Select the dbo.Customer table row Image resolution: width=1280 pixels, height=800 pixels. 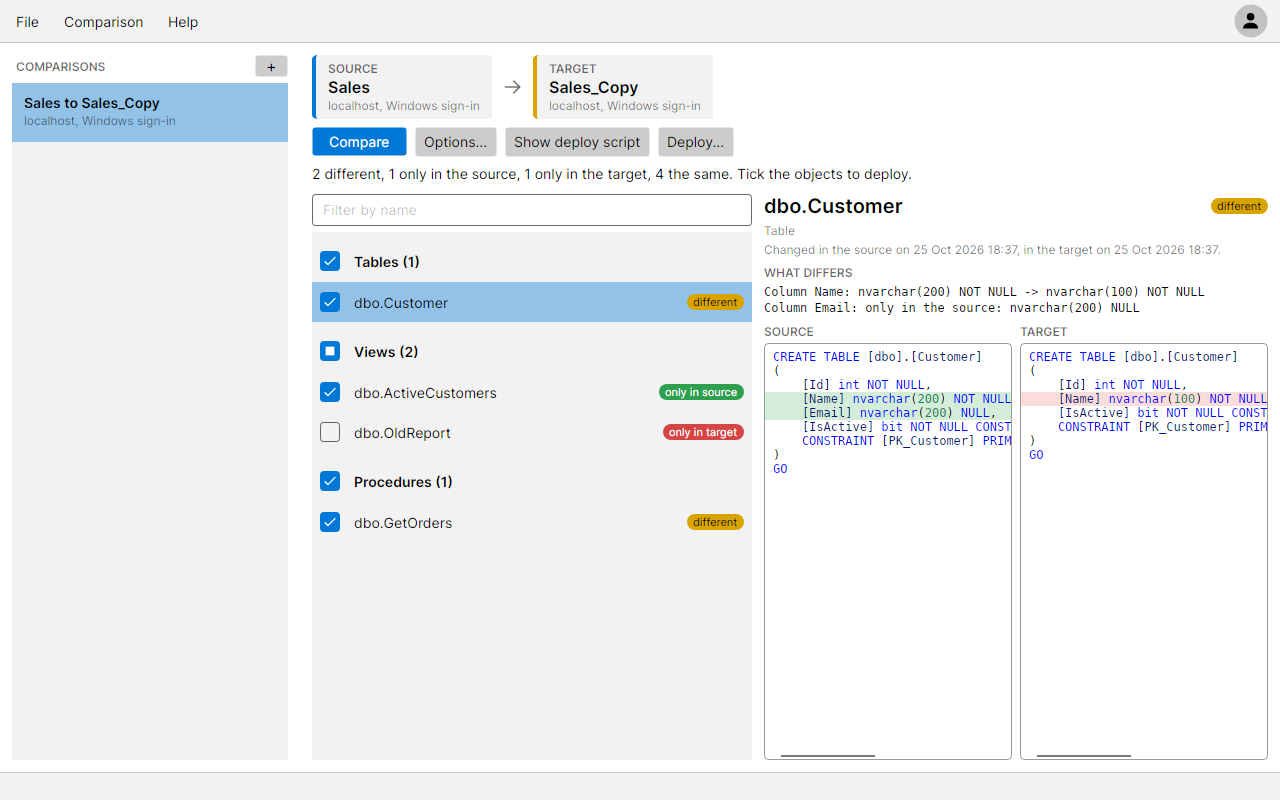coord(532,302)
